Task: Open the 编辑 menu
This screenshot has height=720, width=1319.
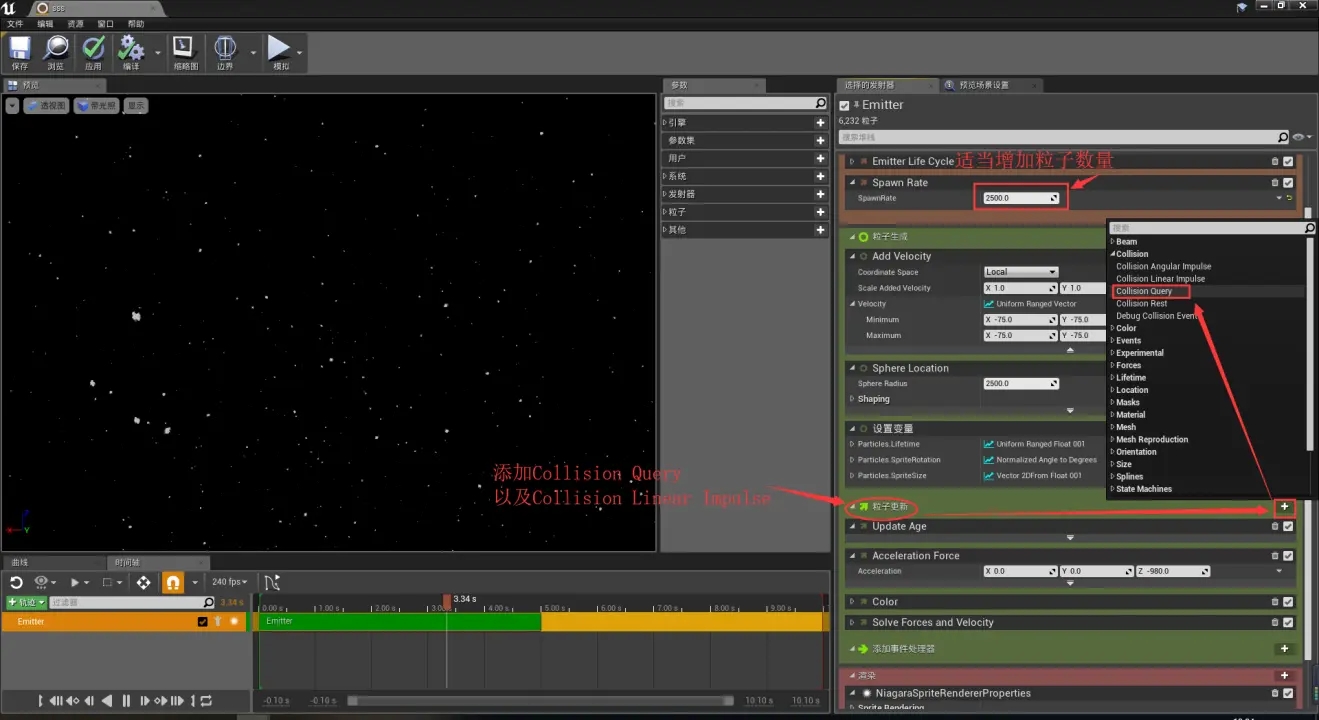Action: point(46,23)
